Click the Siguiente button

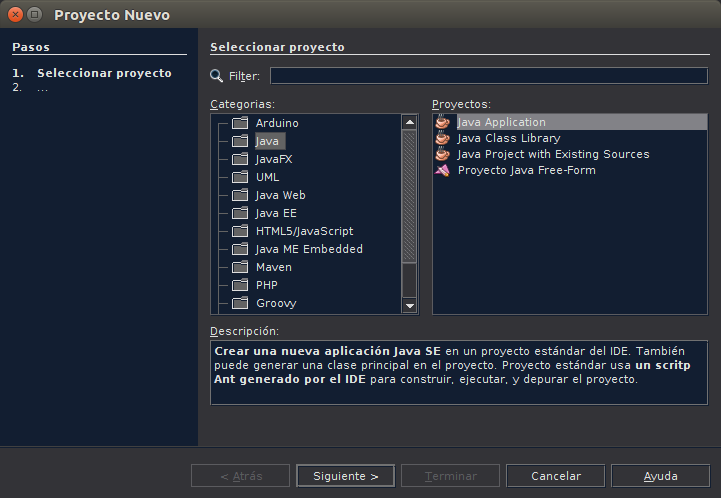point(345,476)
